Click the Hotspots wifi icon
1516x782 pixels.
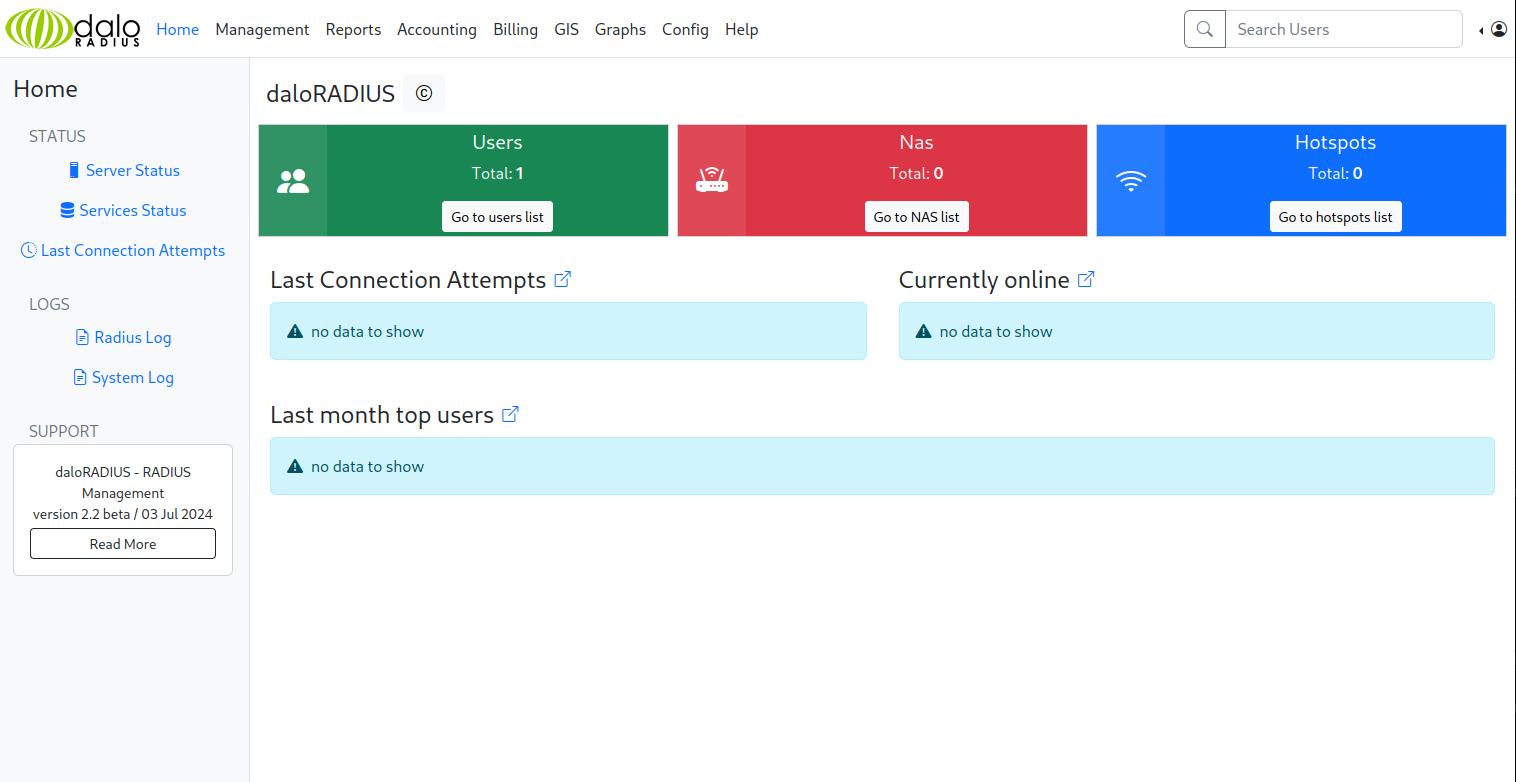tap(1131, 181)
